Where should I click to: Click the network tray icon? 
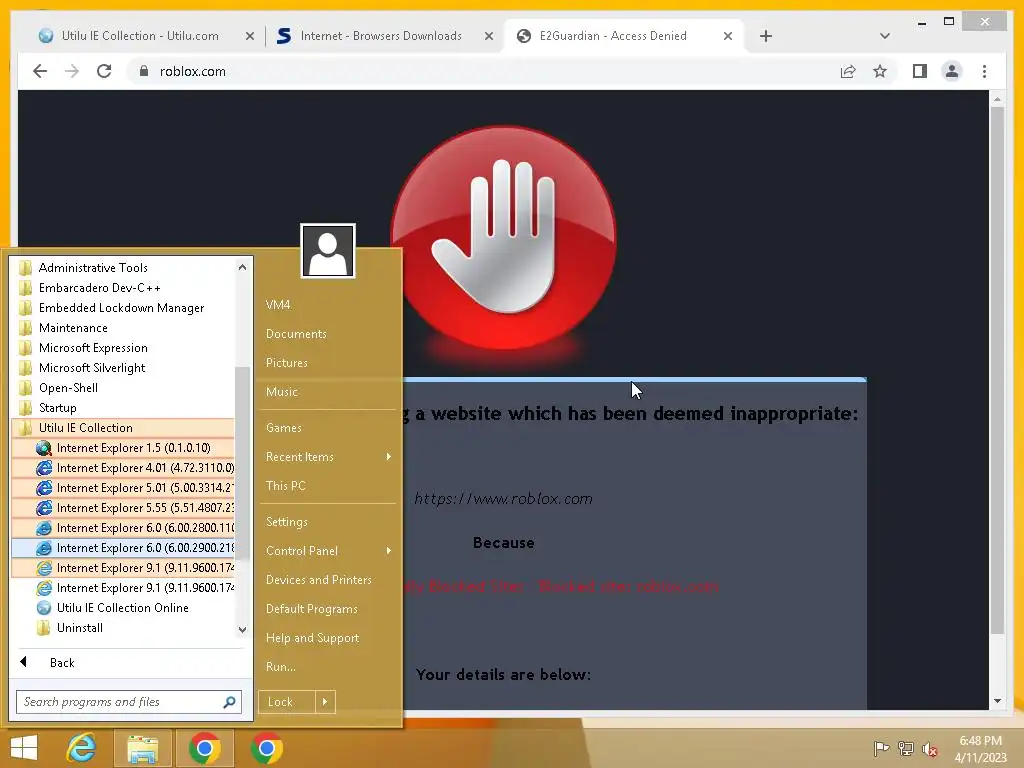[906, 749]
